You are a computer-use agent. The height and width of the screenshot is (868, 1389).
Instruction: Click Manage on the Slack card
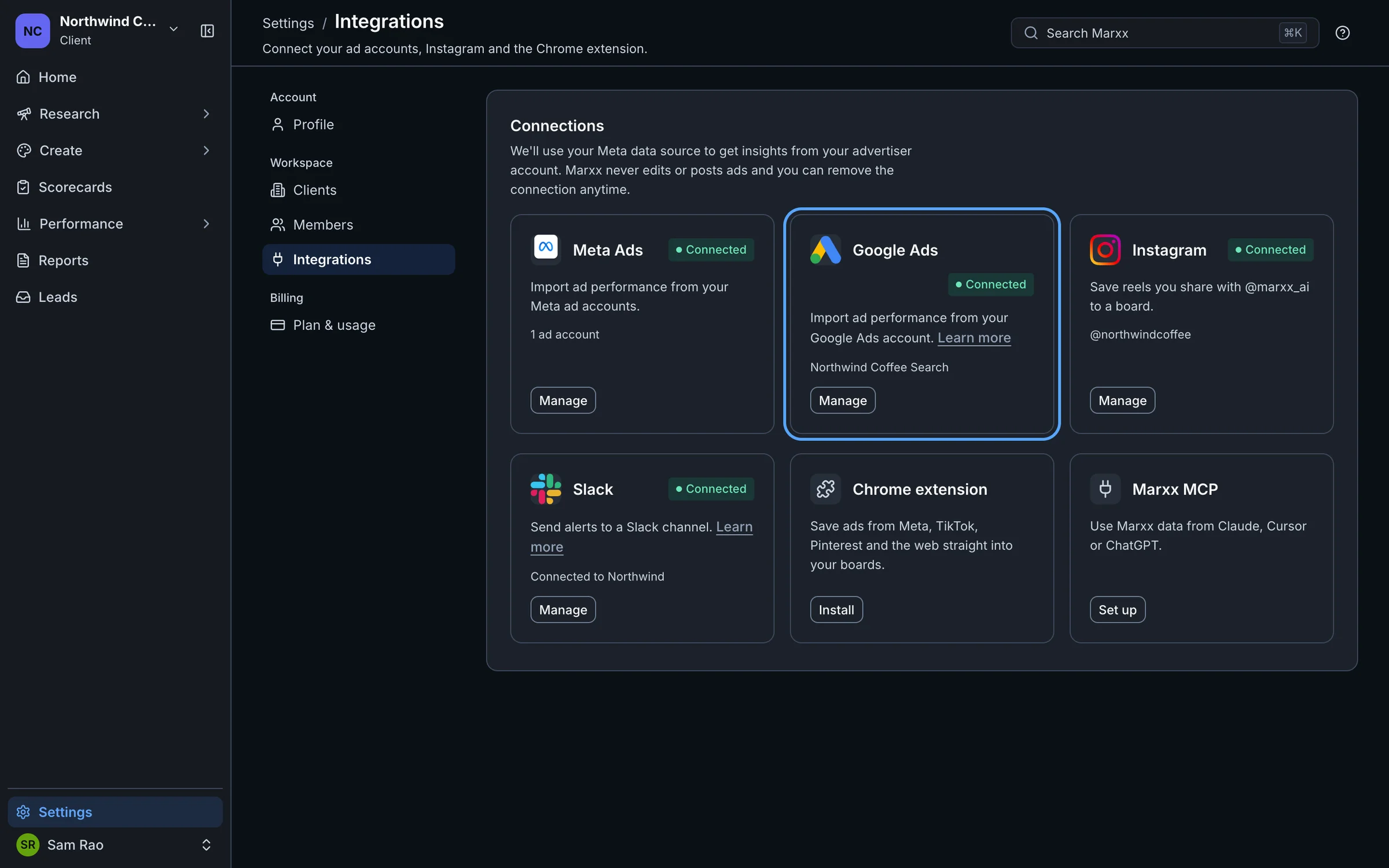[563, 609]
